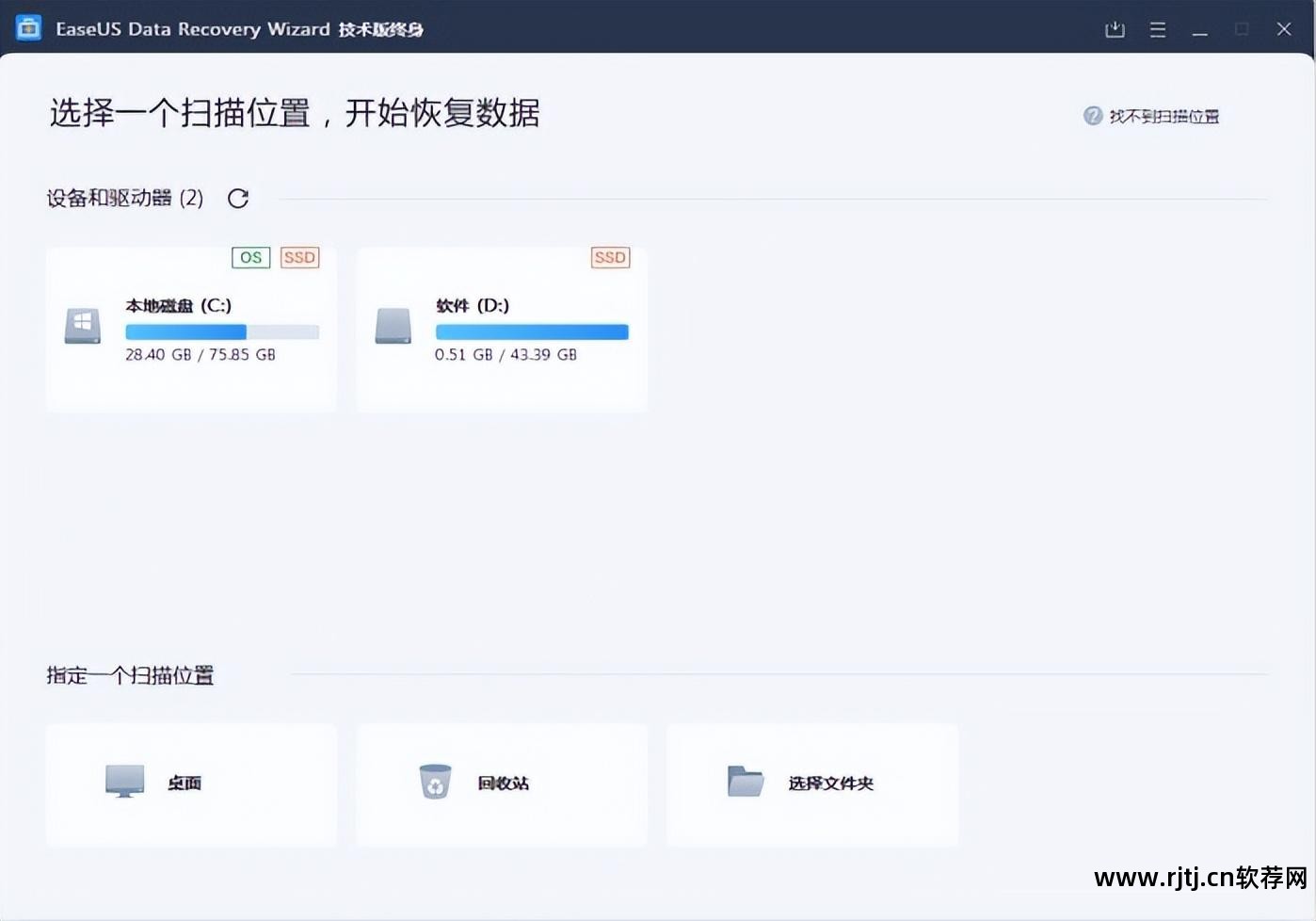Screen dimensions: 1316x921
Task: Click the 软件 (D:) label
Action: 473,305
